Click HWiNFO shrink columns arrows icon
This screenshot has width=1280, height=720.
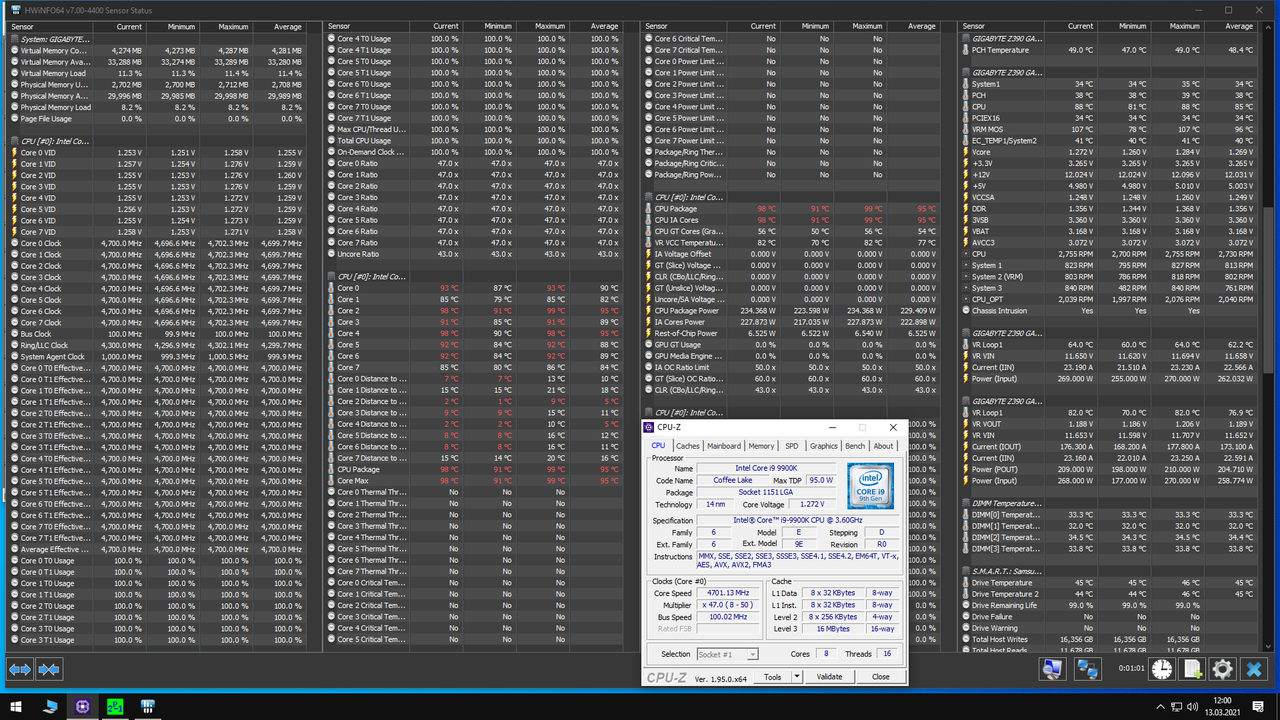point(49,669)
